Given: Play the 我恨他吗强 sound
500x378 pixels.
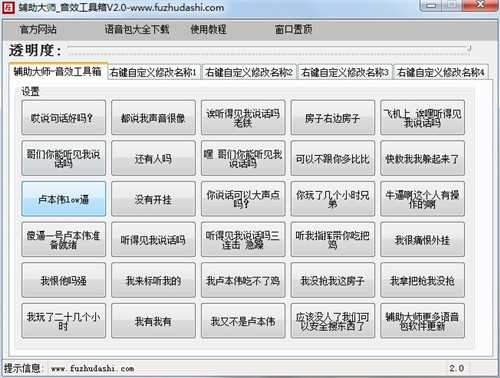Looking at the screenshot, I should click(63, 280).
